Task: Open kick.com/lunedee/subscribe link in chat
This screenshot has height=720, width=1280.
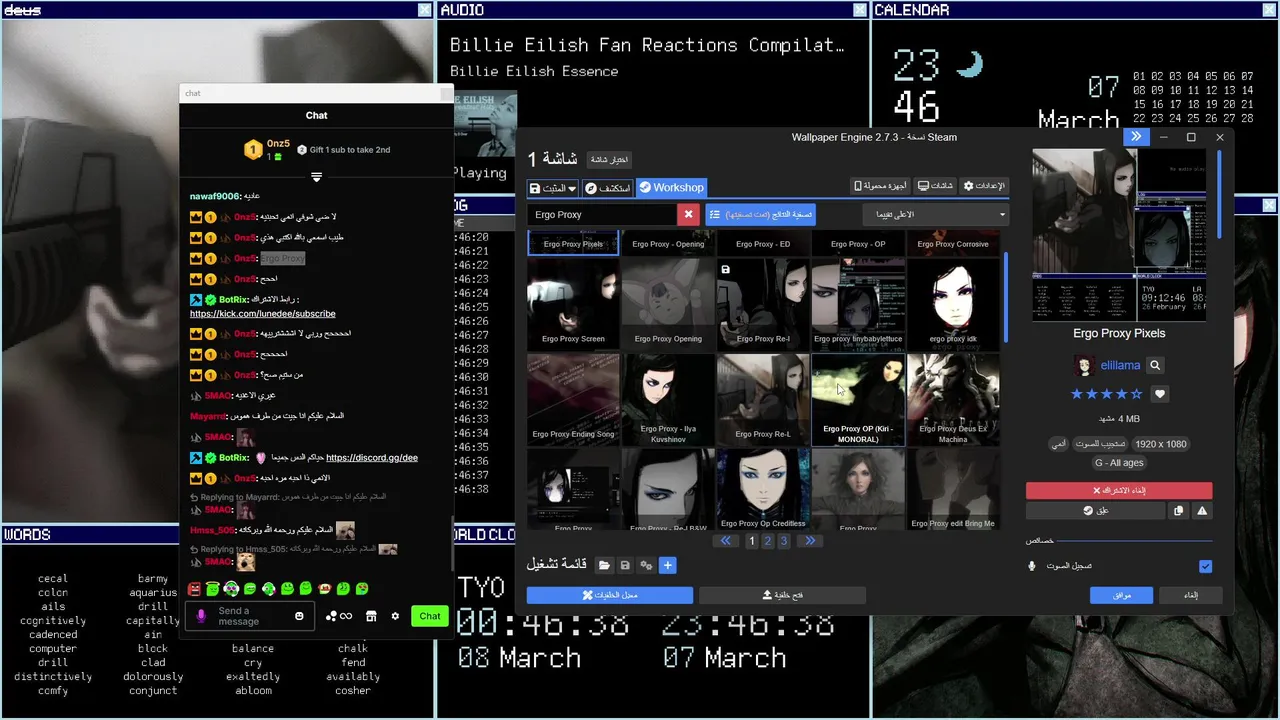Action: point(263,313)
